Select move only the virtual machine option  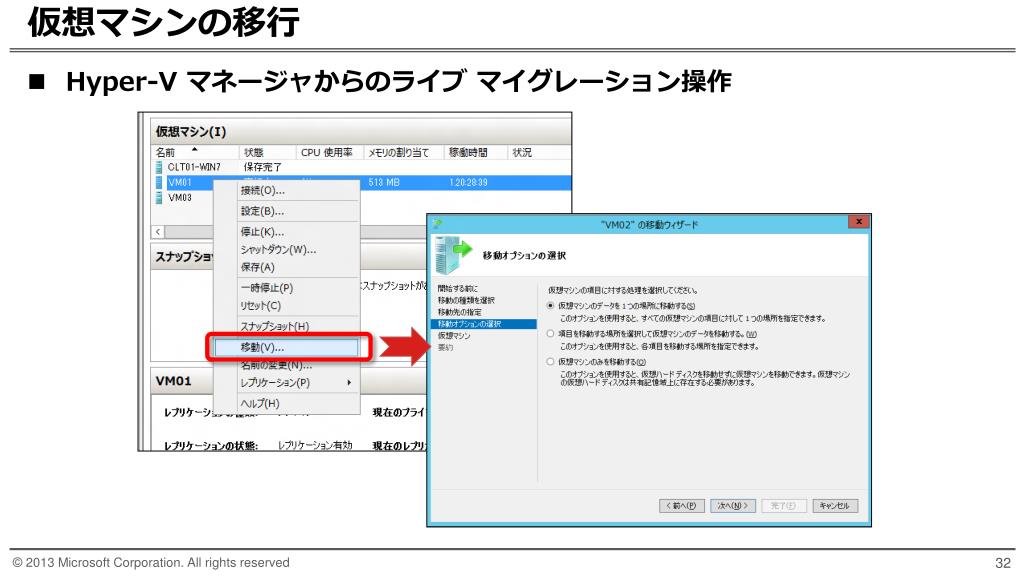[x=551, y=362]
